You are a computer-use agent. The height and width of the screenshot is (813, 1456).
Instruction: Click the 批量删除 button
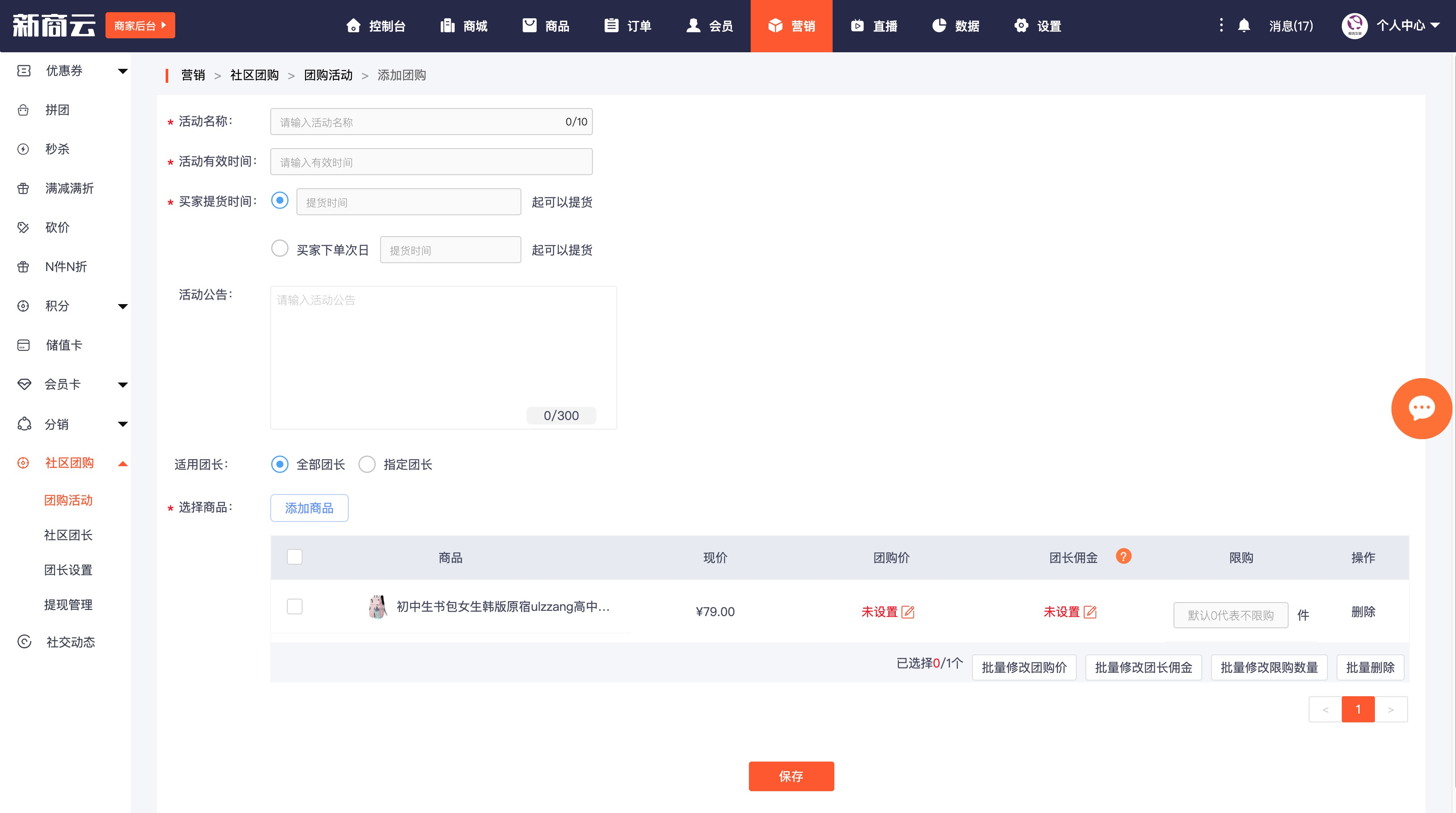point(1370,667)
